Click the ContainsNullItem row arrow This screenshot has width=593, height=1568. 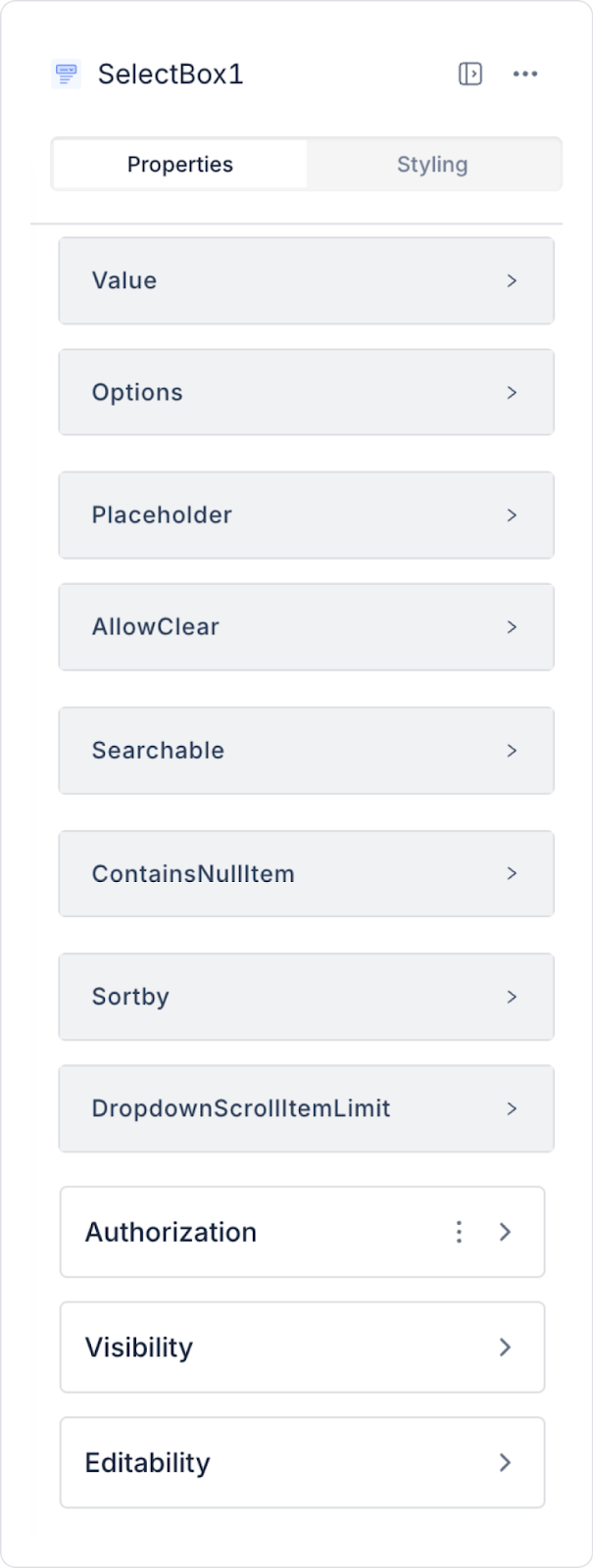[x=512, y=874]
